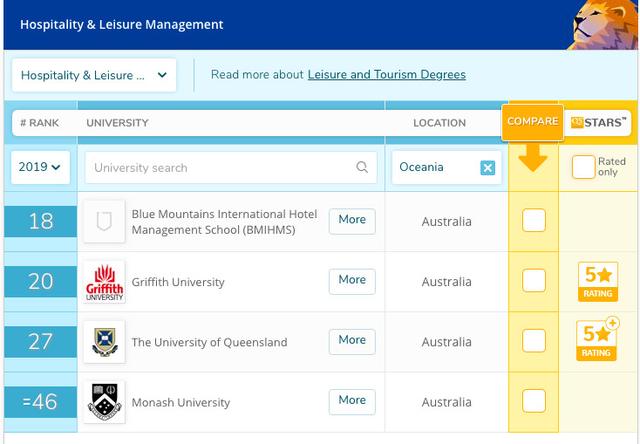Image resolution: width=640 pixels, height=444 pixels.
Task: Click rank 20 cell
Action: 41,281
